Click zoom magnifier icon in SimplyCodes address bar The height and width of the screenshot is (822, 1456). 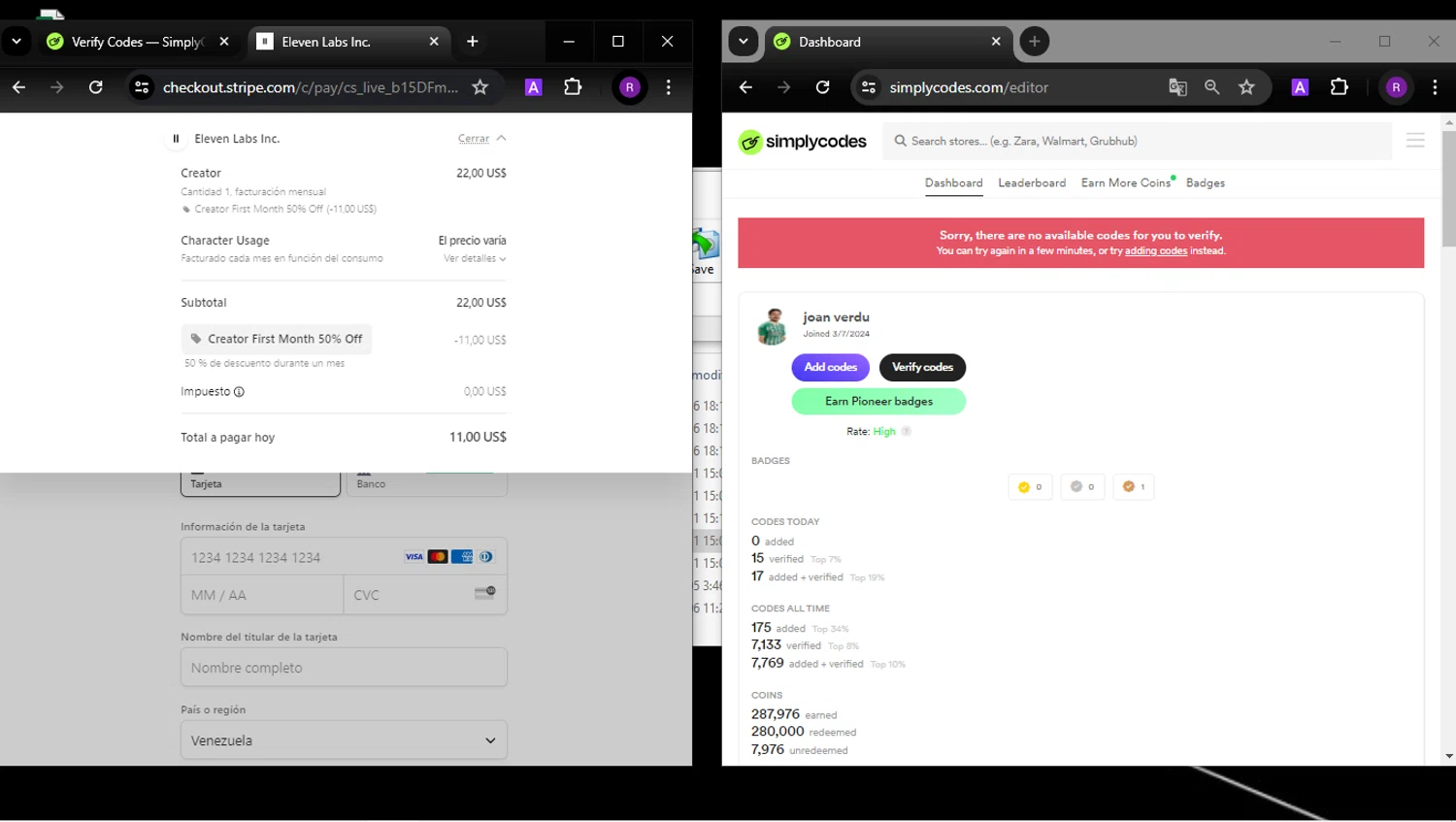(1211, 87)
